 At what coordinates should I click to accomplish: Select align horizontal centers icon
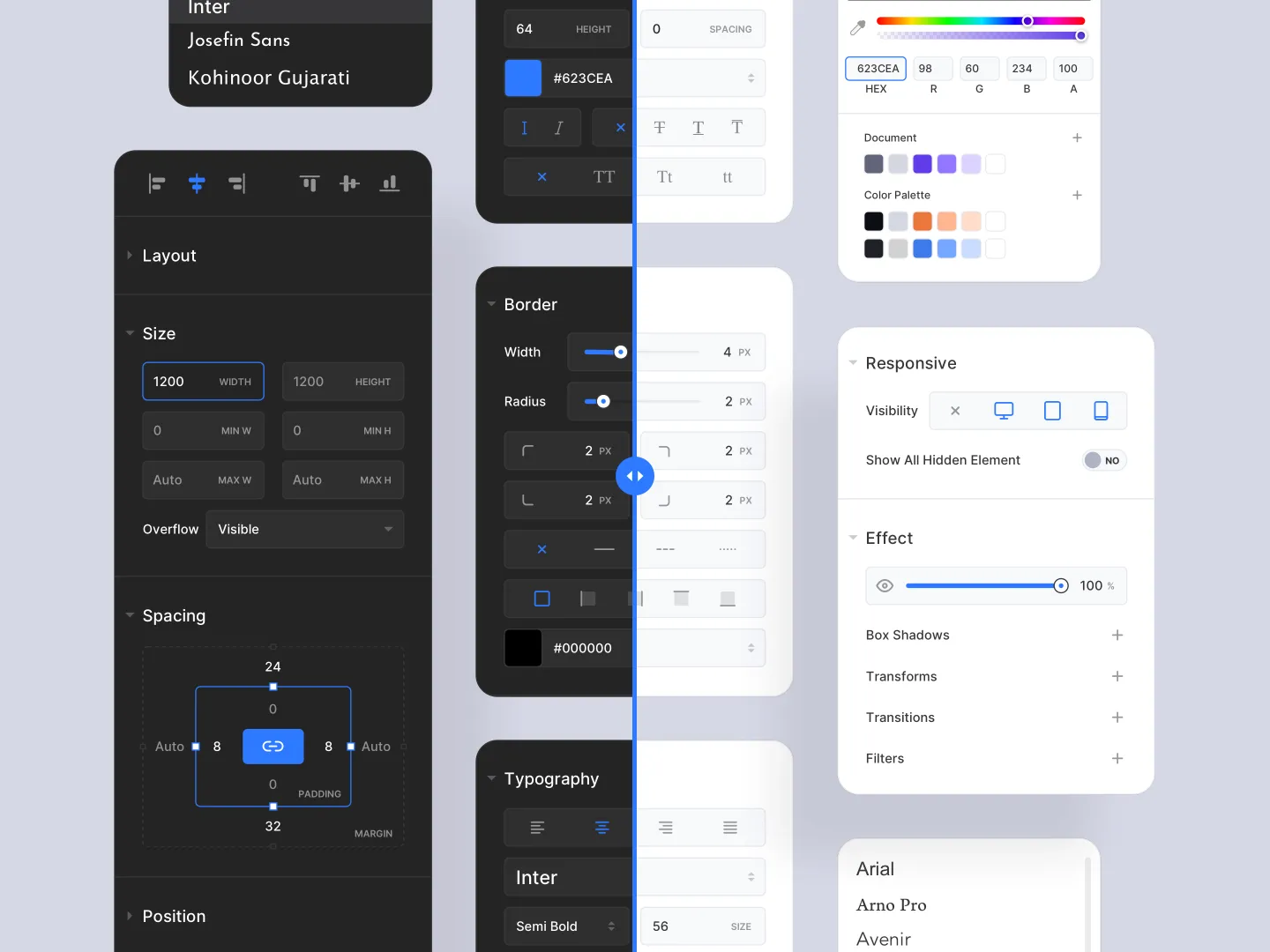click(197, 183)
